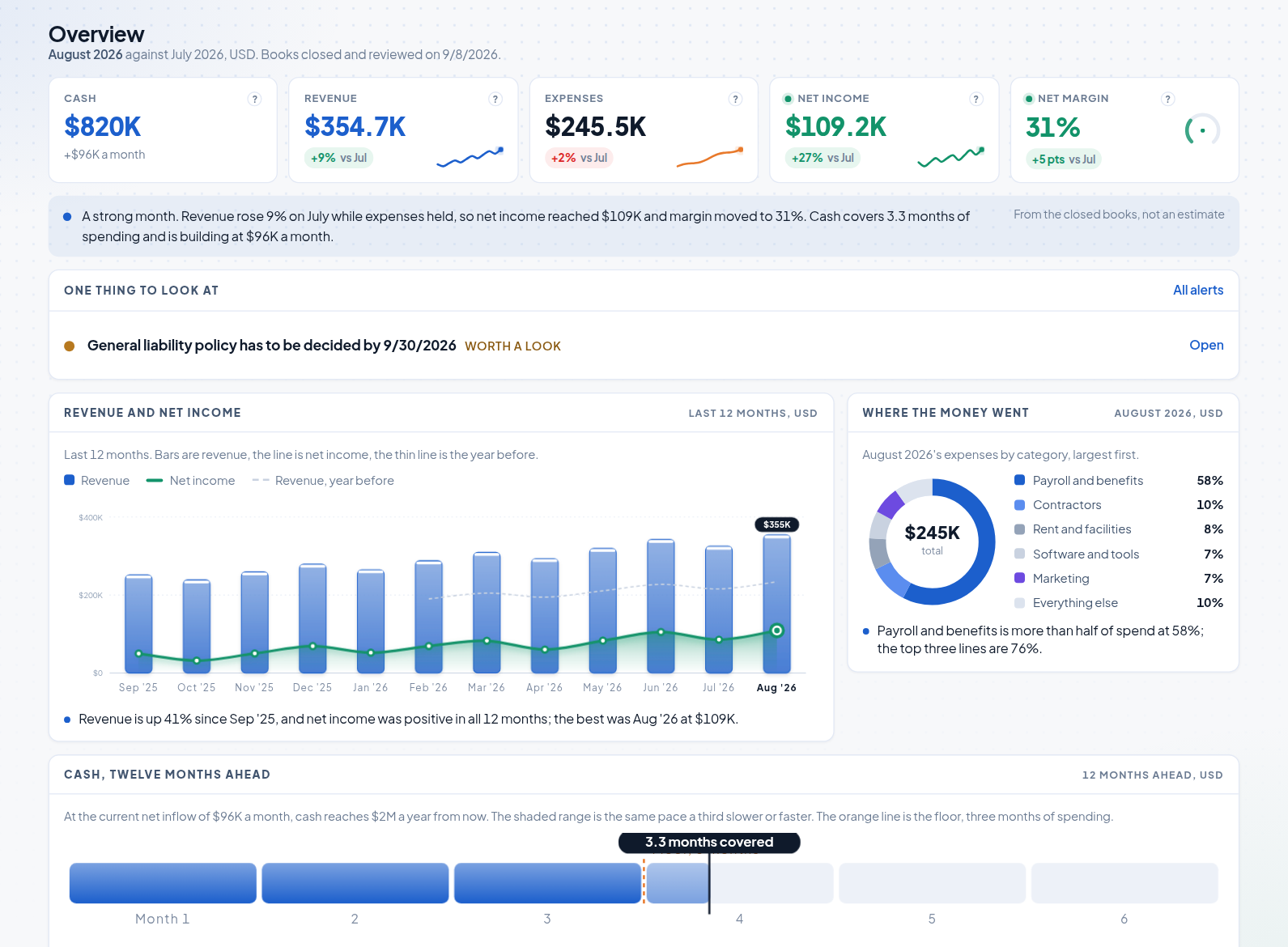Viewport: 1288px width, 947px height.
Task: Click the +9% vs Jul revenue badge
Action: pos(338,158)
